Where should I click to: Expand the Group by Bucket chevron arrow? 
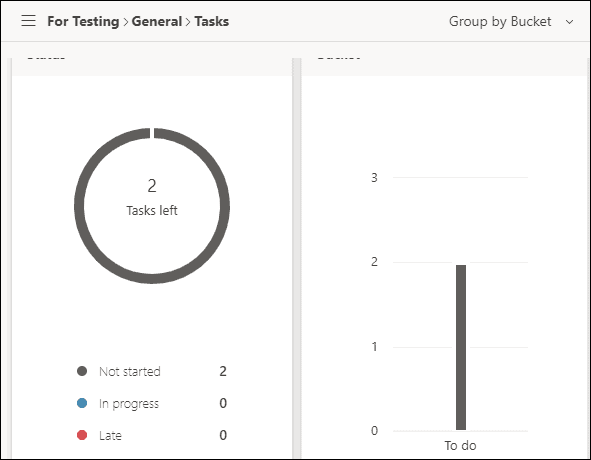[x=570, y=22]
